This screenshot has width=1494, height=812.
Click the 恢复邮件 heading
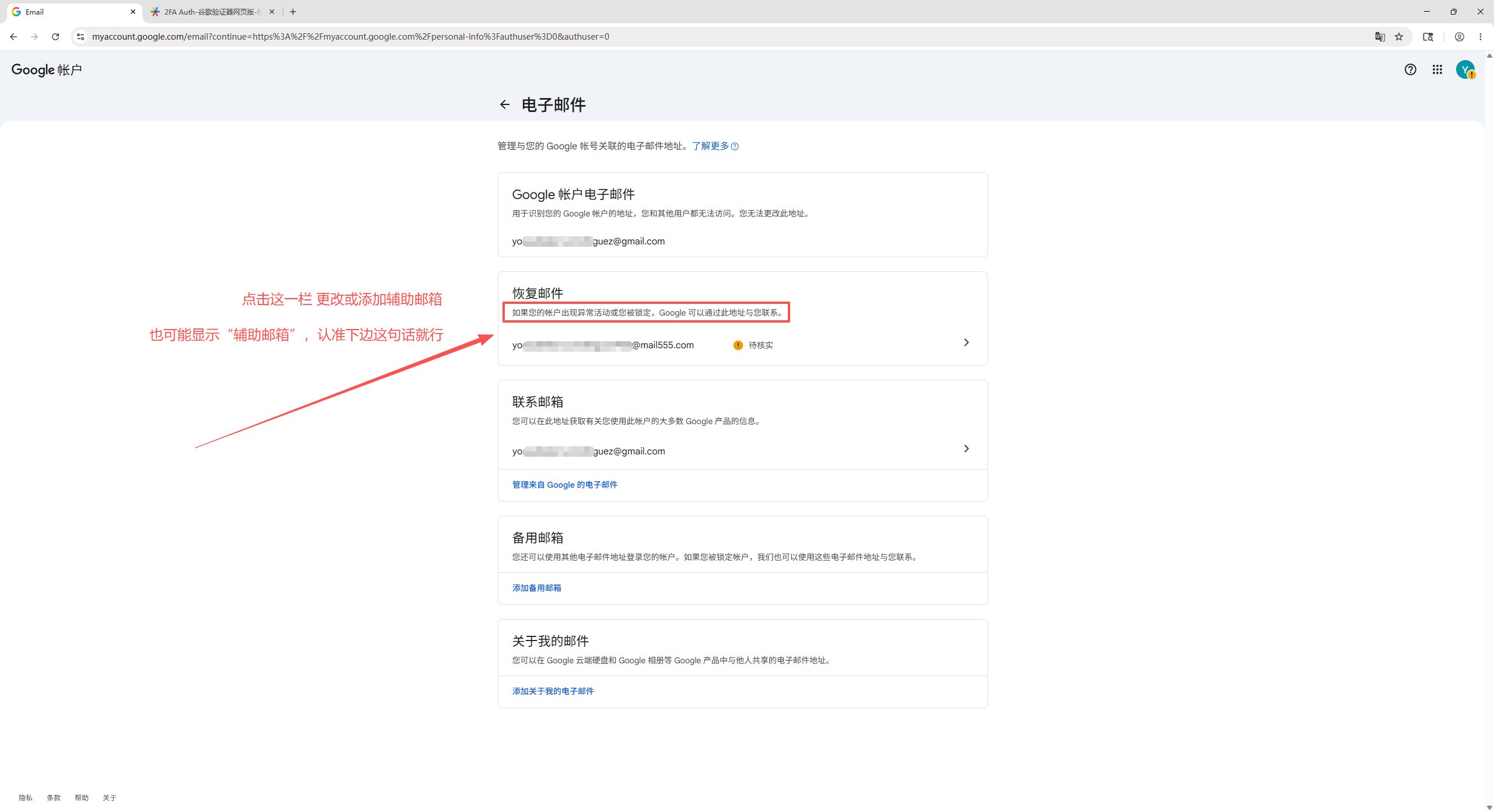pyautogui.click(x=537, y=293)
